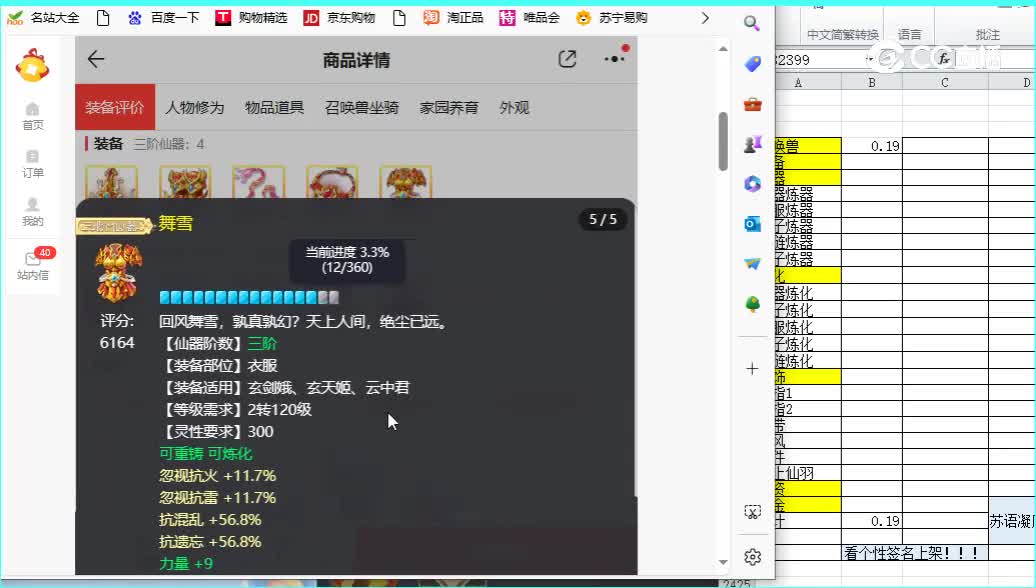Click the share icon in the 商品详情 header
Viewport: 1036px width, 588px height.
pyautogui.click(x=567, y=59)
